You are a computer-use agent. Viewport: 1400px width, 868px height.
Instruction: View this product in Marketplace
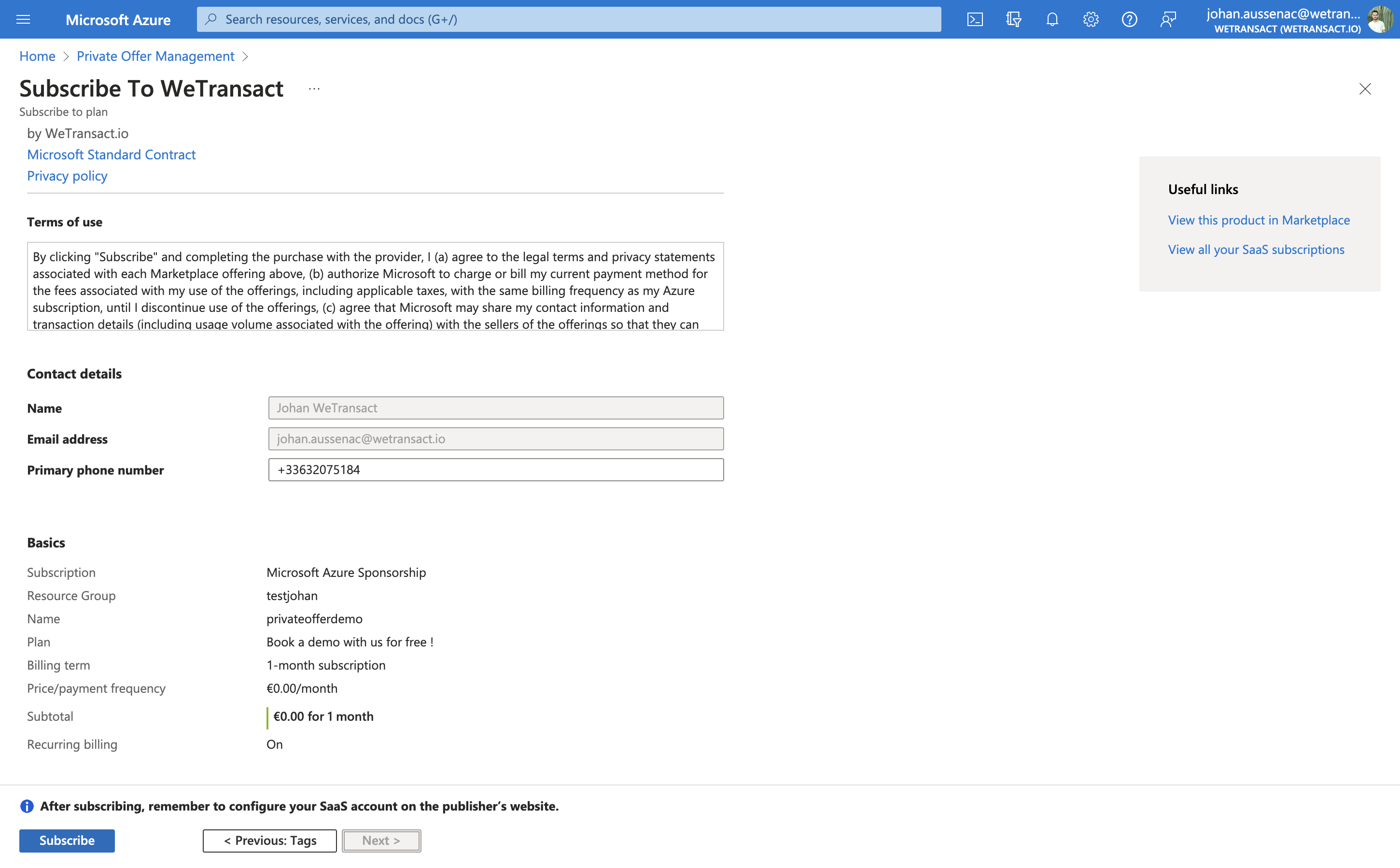point(1259,220)
